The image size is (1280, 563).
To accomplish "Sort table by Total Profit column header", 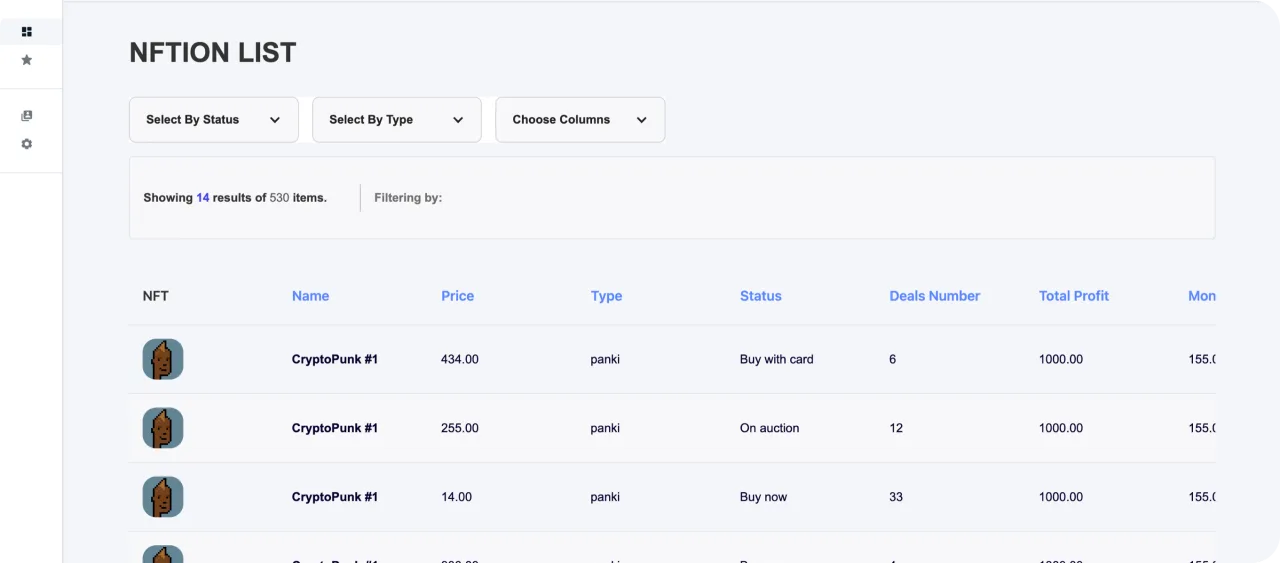I will click(1074, 296).
